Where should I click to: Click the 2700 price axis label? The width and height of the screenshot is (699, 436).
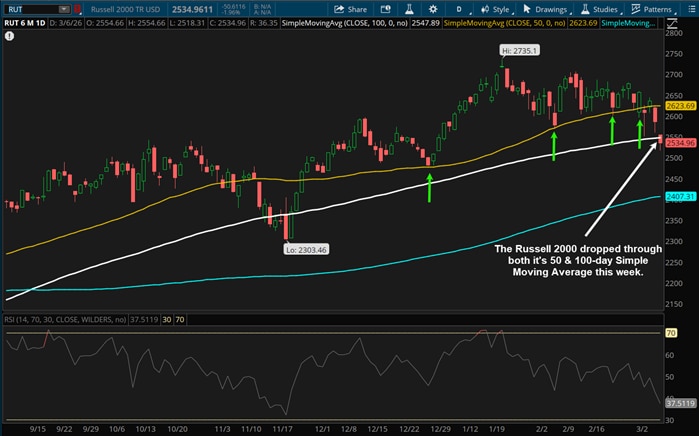(674, 74)
